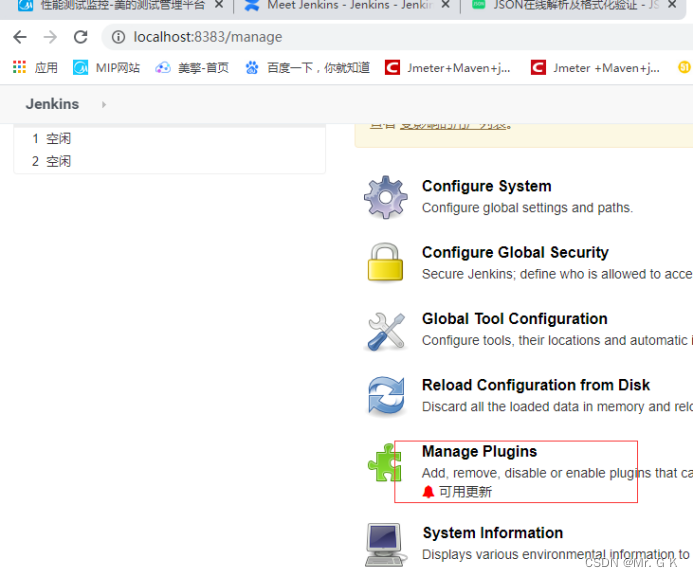
Task: Open the Global Tool Configuration link
Action: point(515,319)
